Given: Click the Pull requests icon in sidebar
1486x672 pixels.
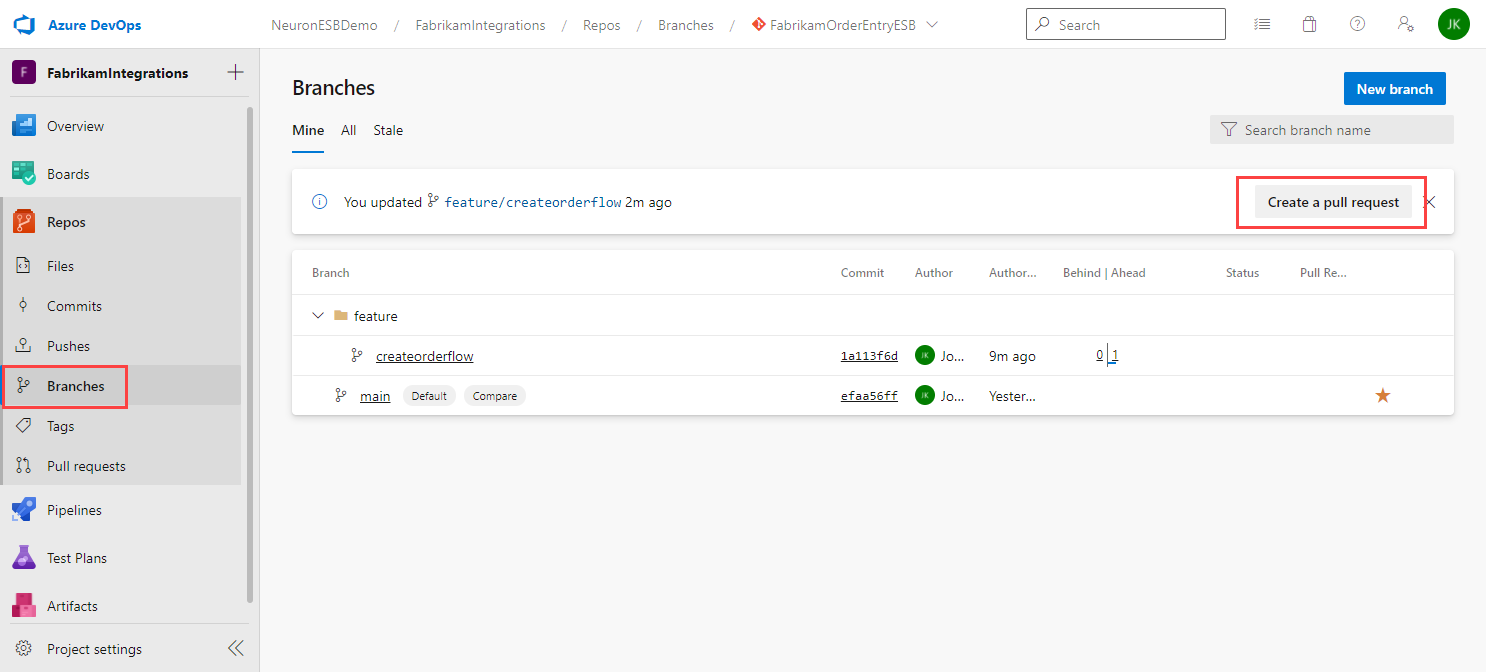Looking at the screenshot, I should [x=24, y=466].
